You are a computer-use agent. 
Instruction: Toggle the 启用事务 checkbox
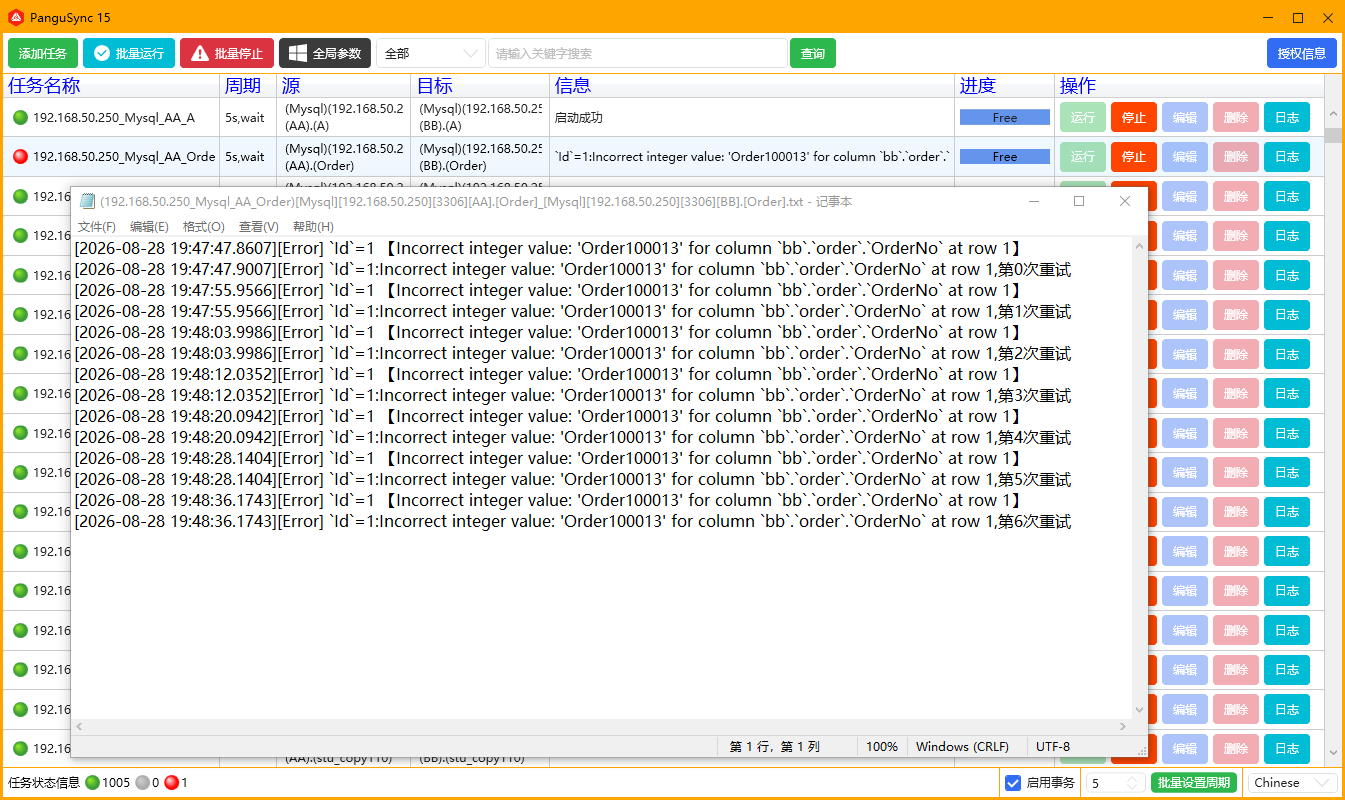click(1012, 783)
